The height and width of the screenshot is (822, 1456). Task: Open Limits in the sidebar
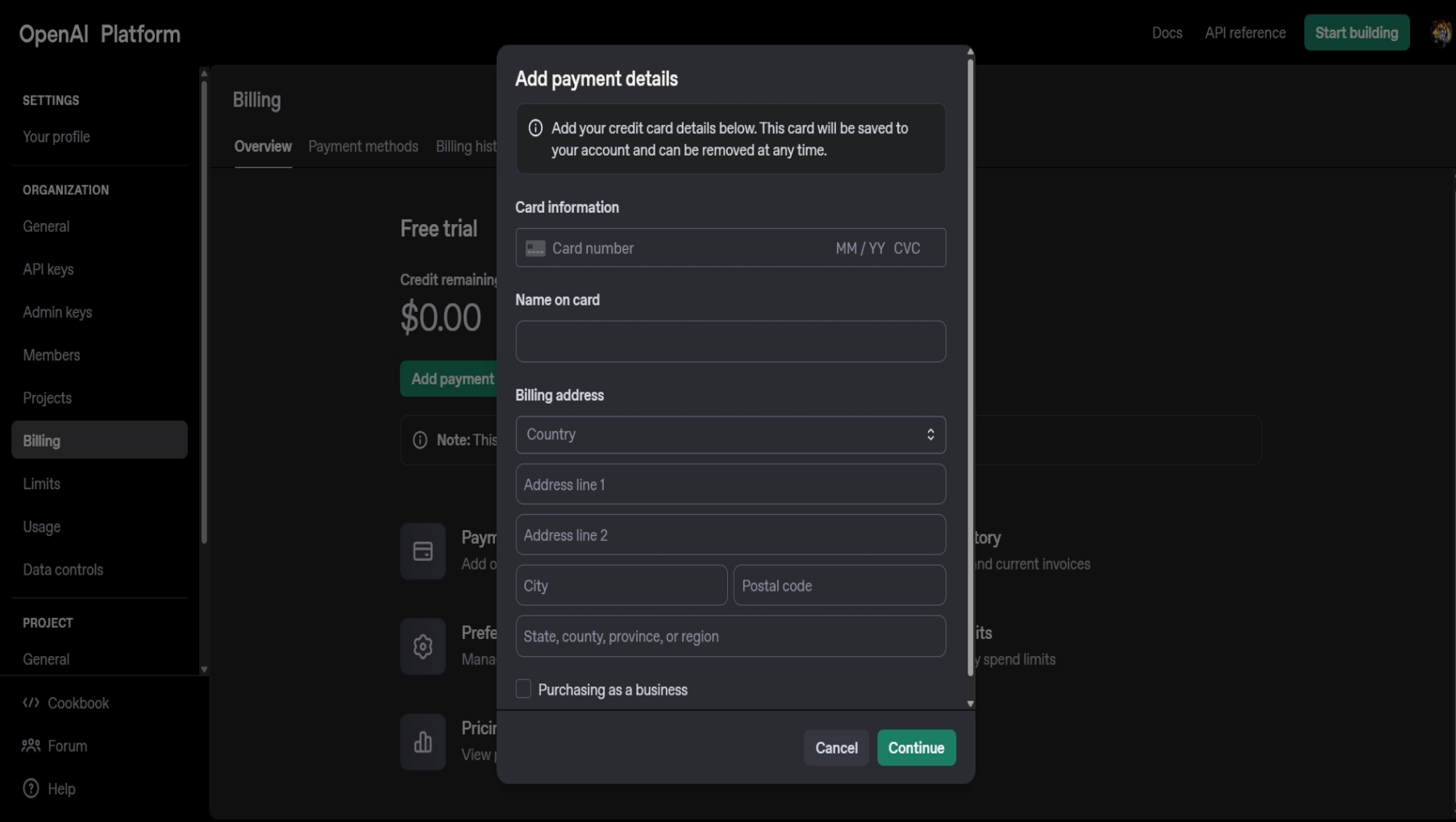tap(42, 484)
